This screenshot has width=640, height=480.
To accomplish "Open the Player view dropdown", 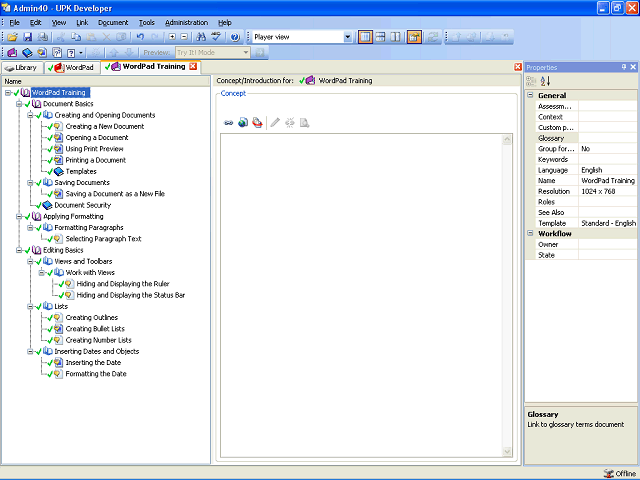I will click(347, 37).
